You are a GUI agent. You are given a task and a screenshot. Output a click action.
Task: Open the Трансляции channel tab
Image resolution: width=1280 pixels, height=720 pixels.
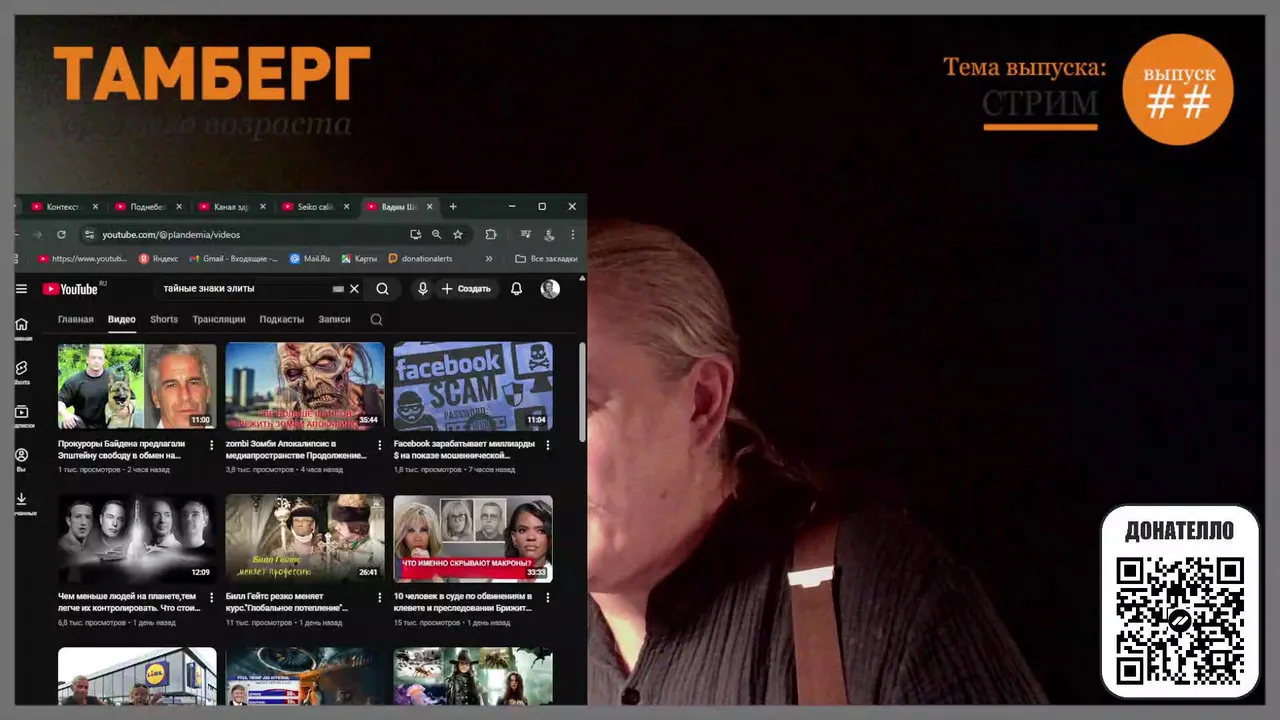219,320
